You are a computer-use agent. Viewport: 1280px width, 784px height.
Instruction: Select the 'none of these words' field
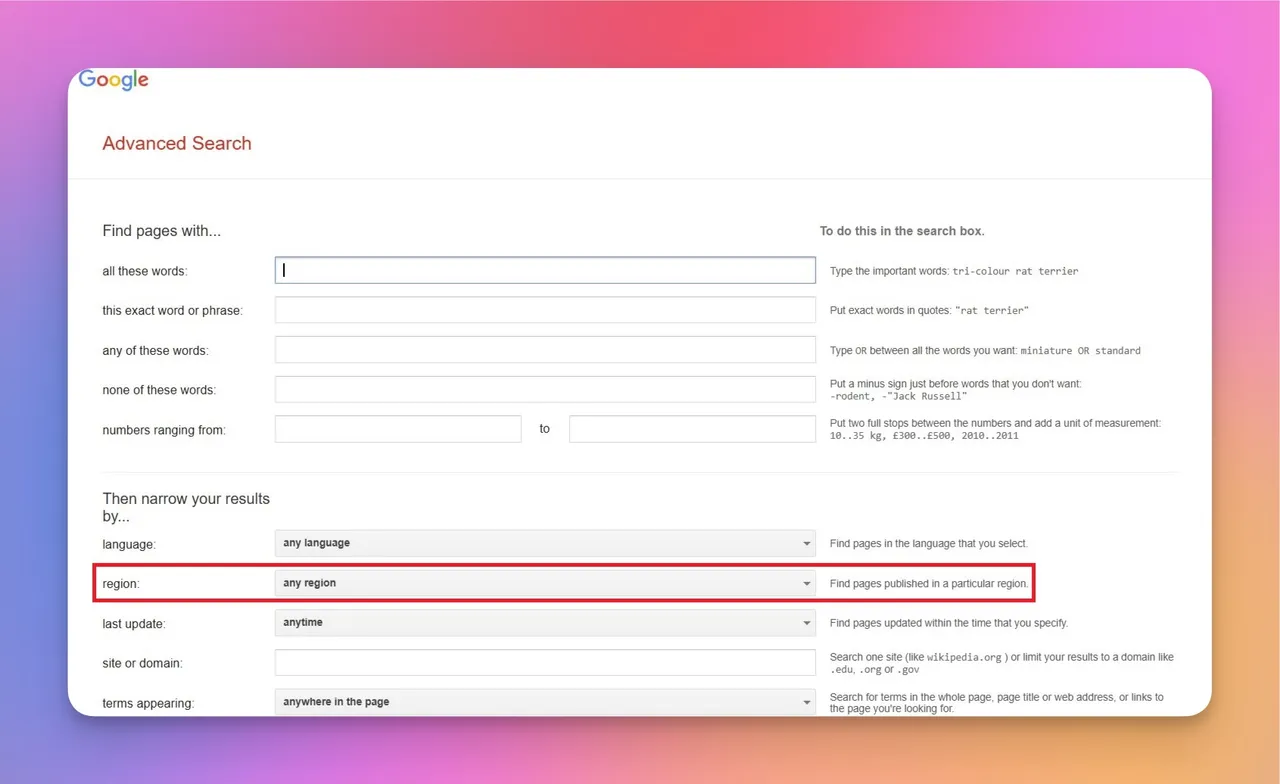(545, 389)
